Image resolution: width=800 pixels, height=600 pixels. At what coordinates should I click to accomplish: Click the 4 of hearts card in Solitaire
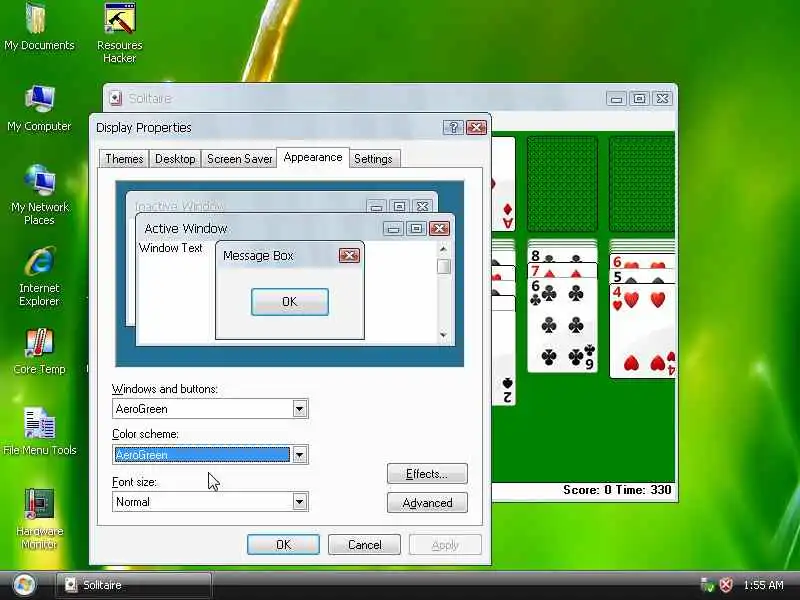coord(643,331)
